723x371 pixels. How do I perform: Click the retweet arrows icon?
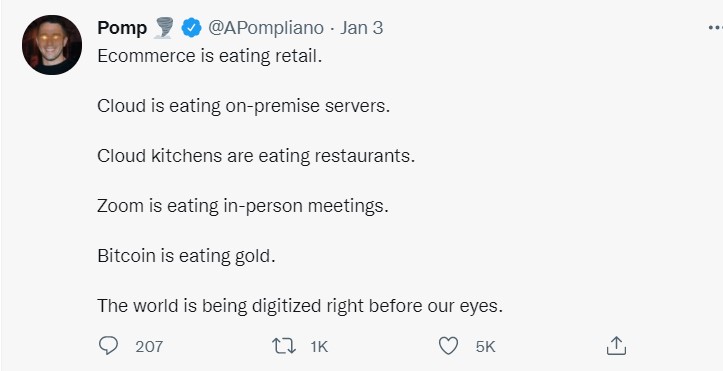pos(284,346)
